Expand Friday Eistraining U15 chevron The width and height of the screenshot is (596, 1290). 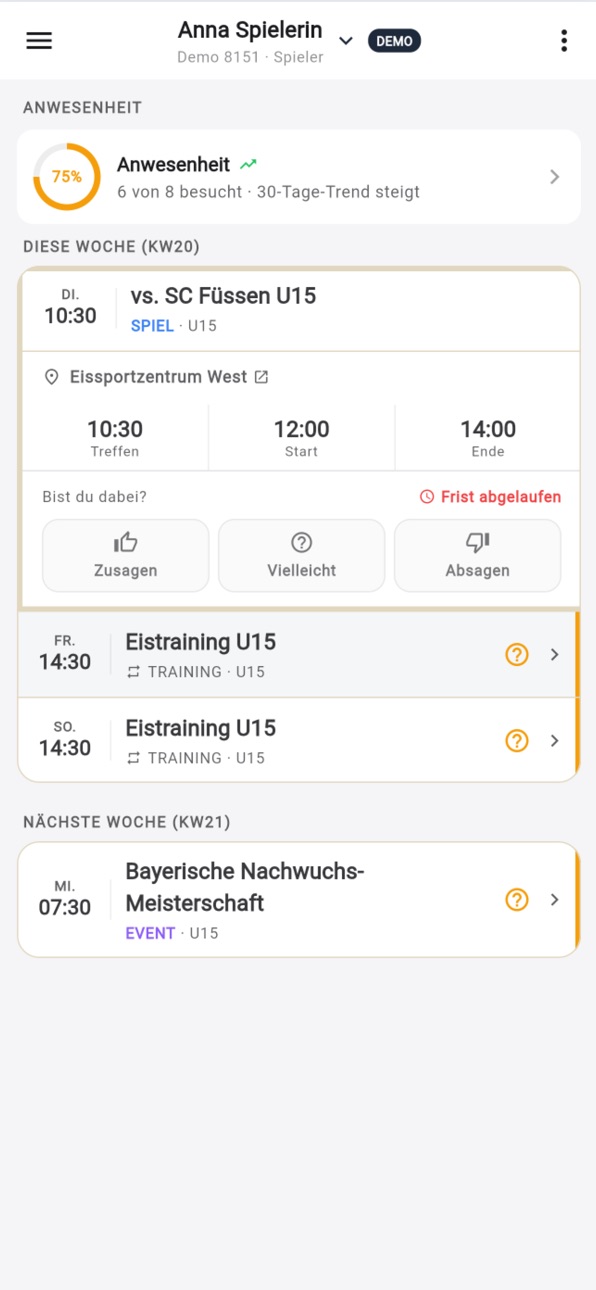coord(555,655)
